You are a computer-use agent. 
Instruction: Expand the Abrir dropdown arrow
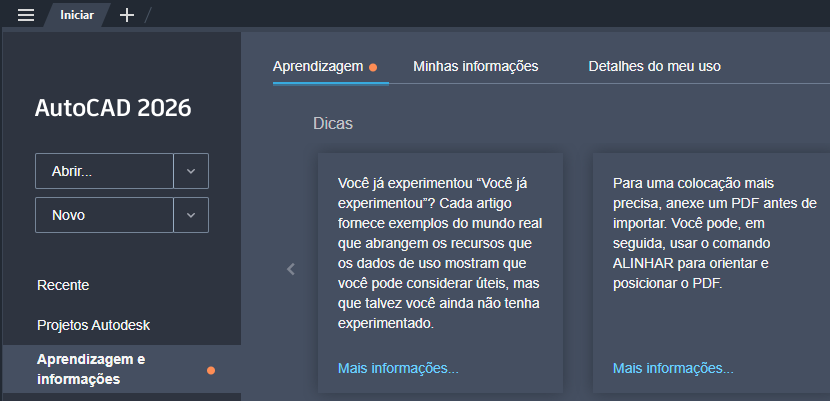(191, 171)
